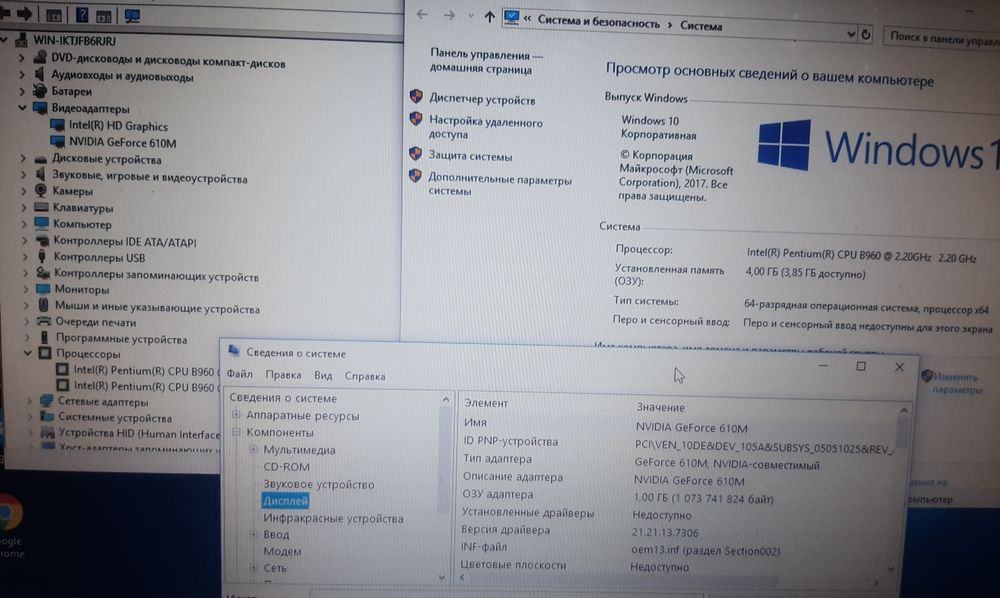Click the Камеры camera icon
Screen dimensions: 1000x598
[x=41, y=190]
